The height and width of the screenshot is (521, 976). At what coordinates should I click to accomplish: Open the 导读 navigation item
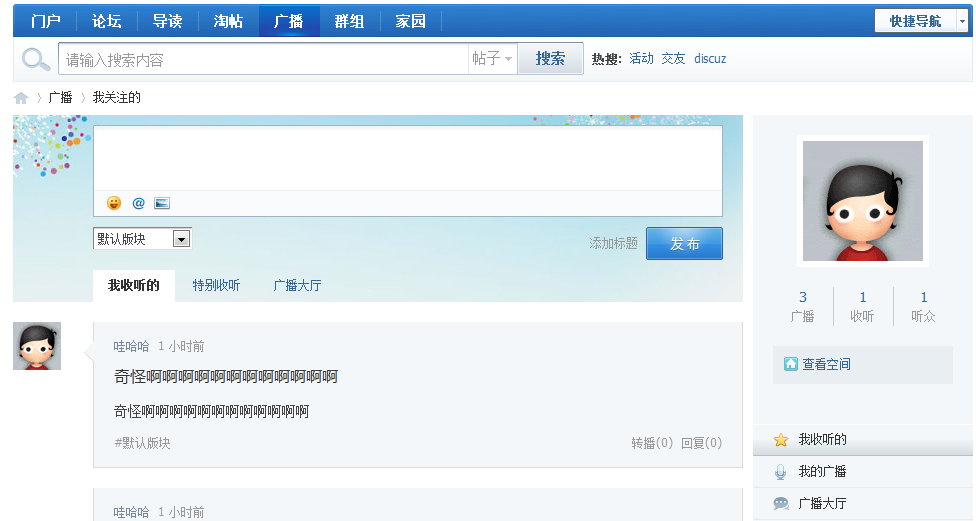pyautogui.click(x=167, y=21)
